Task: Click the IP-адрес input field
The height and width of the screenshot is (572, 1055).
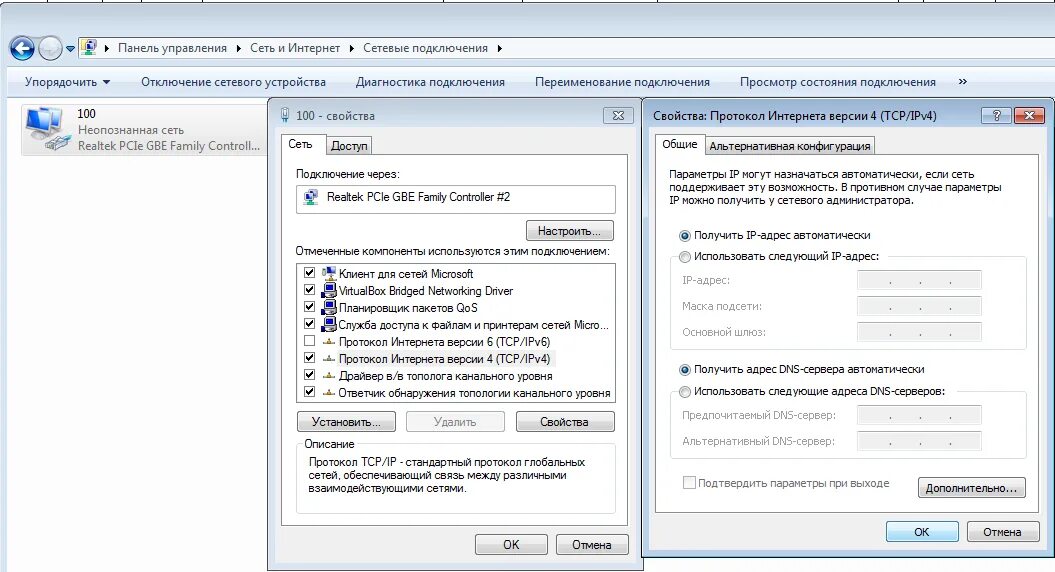Action: pyautogui.click(x=919, y=280)
